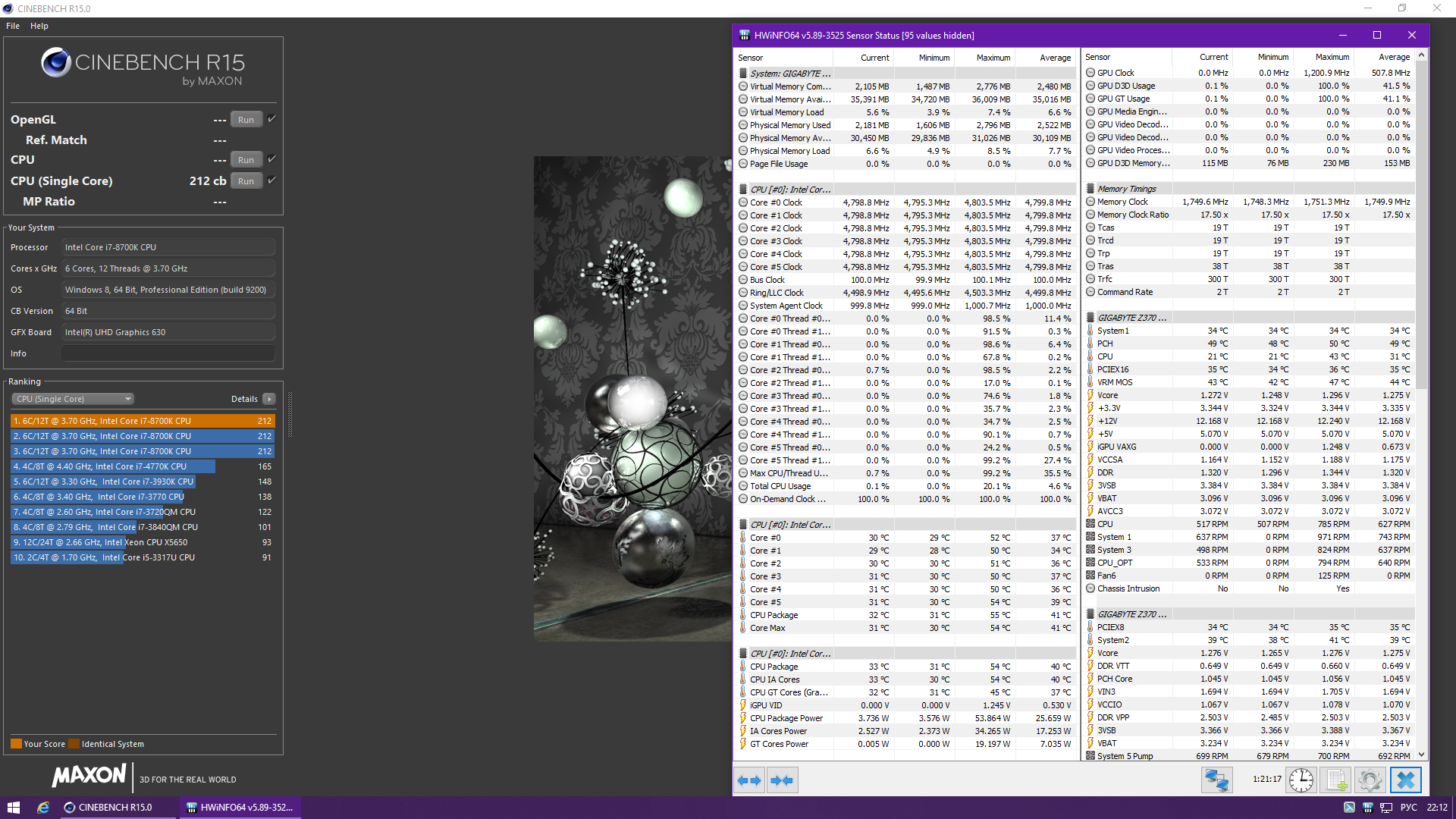Close sensors with the blue X icon
The image size is (1456, 819).
click(1406, 780)
